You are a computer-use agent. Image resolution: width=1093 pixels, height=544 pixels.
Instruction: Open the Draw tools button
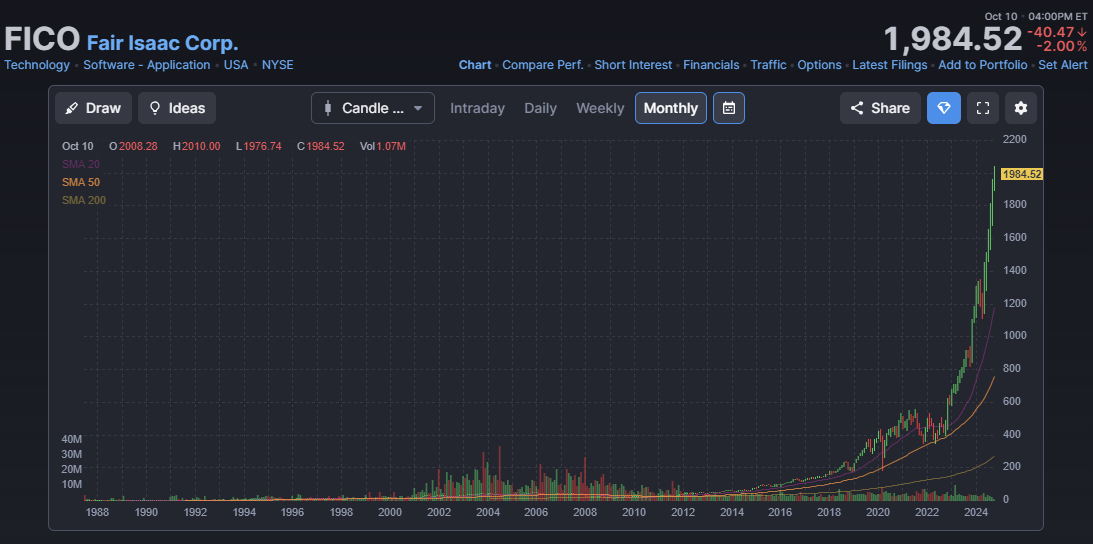(x=92, y=108)
